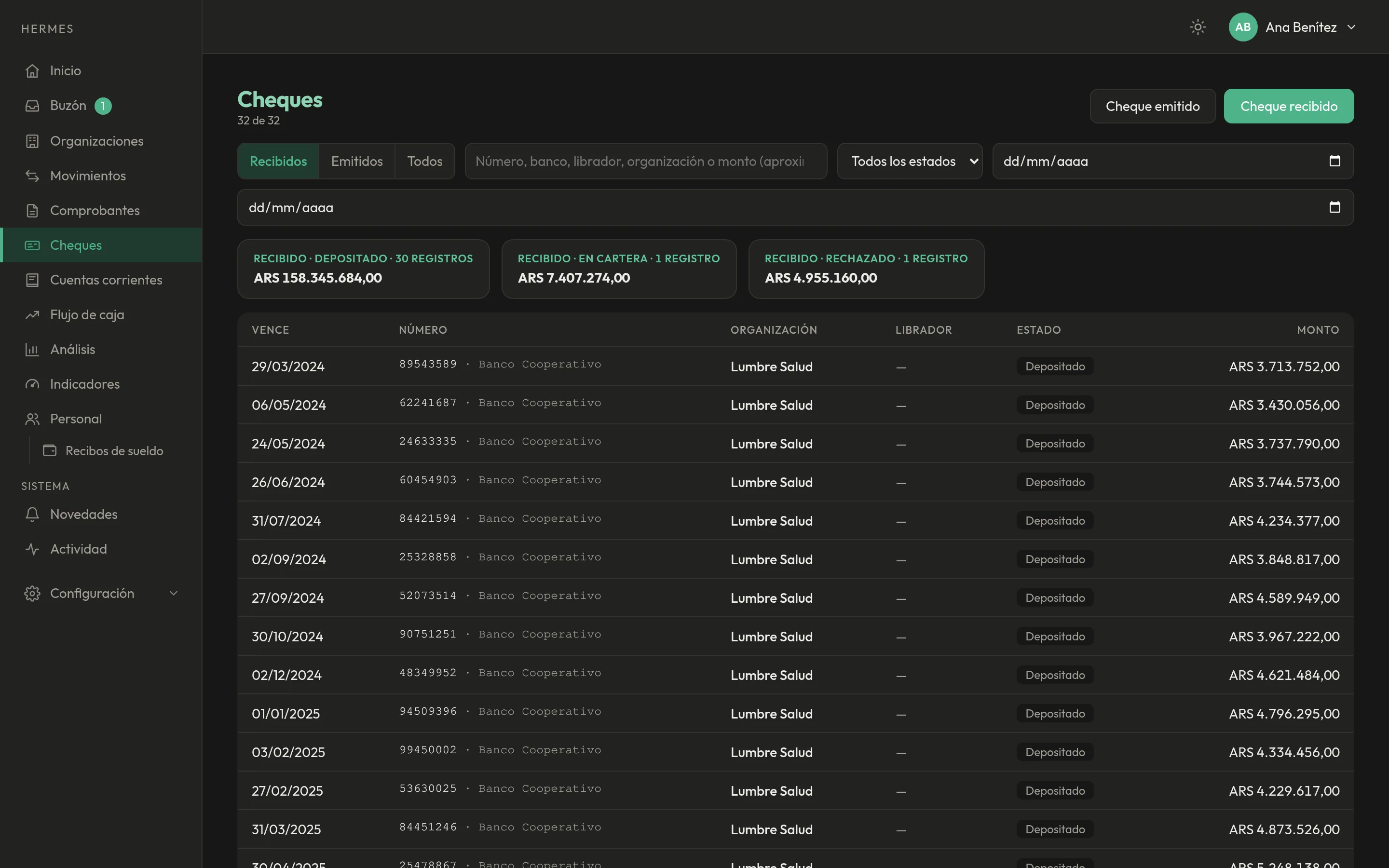1389x868 pixels.
Task: Expand the Configuración section chevron
Action: pyautogui.click(x=173, y=593)
